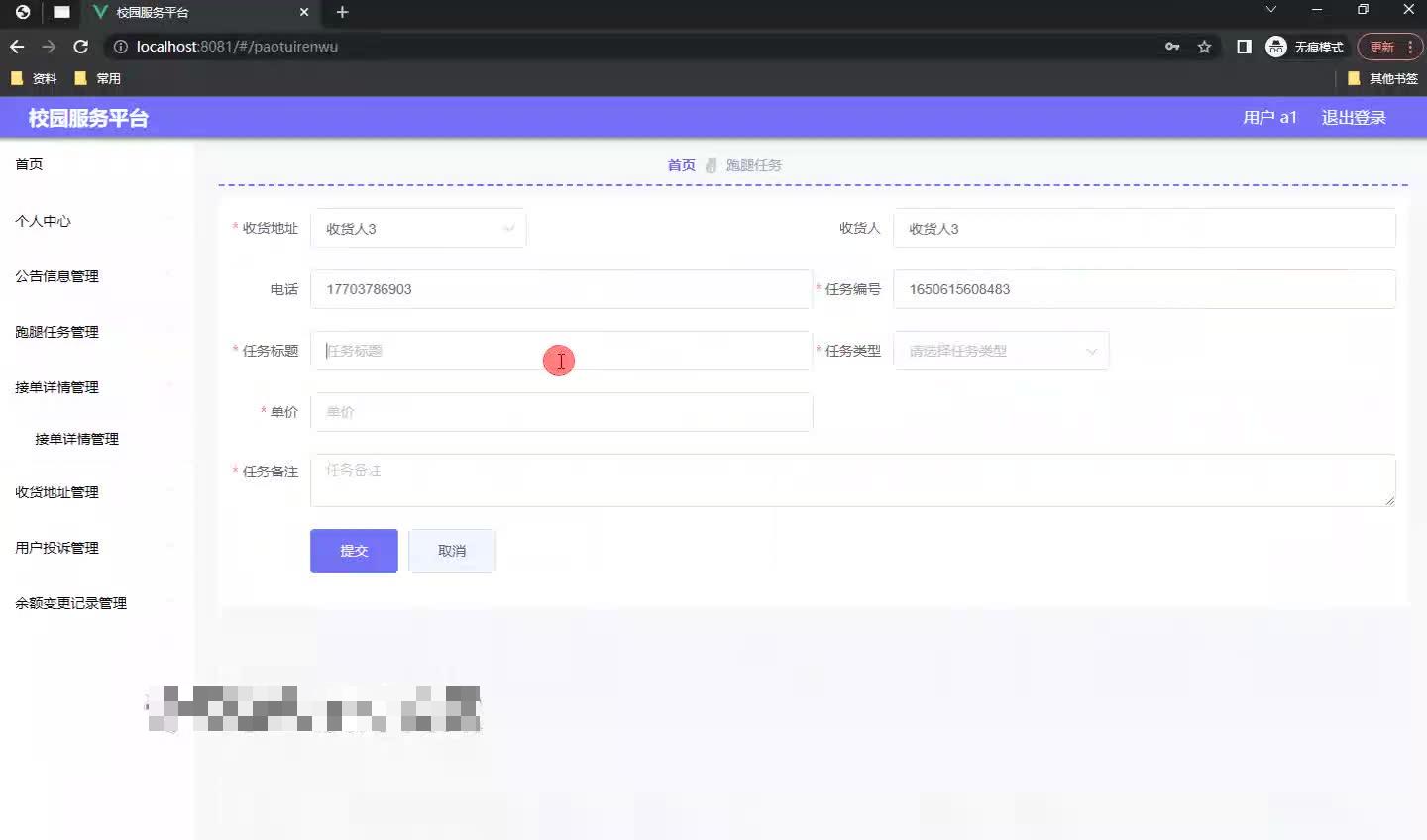The image size is (1427, 840).
Task: Focus the 单价 input field
Action: (561, 412)
